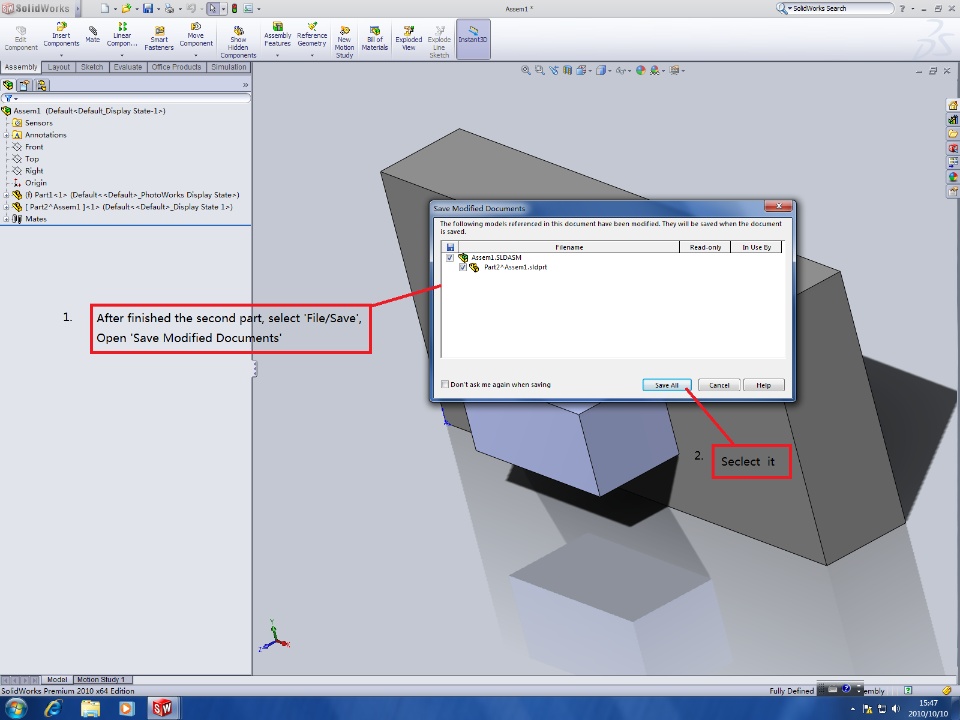Expand the Part1<1> tree node

[x=7, y=195]
